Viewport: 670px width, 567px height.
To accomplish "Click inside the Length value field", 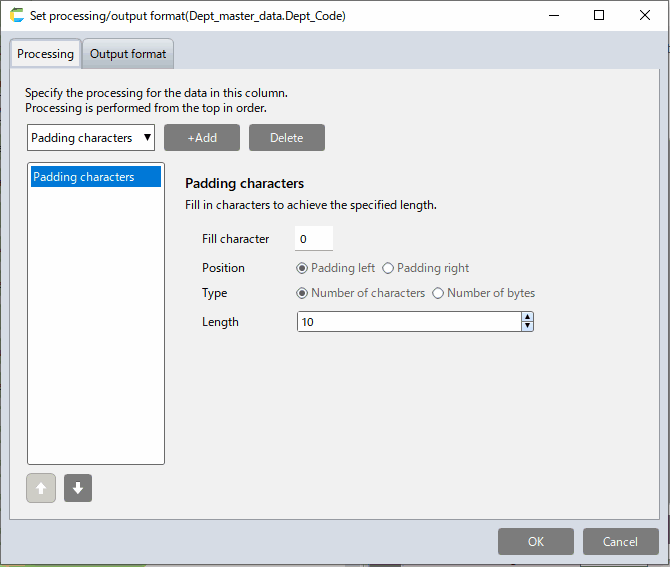I will click(x=408, y=322).
